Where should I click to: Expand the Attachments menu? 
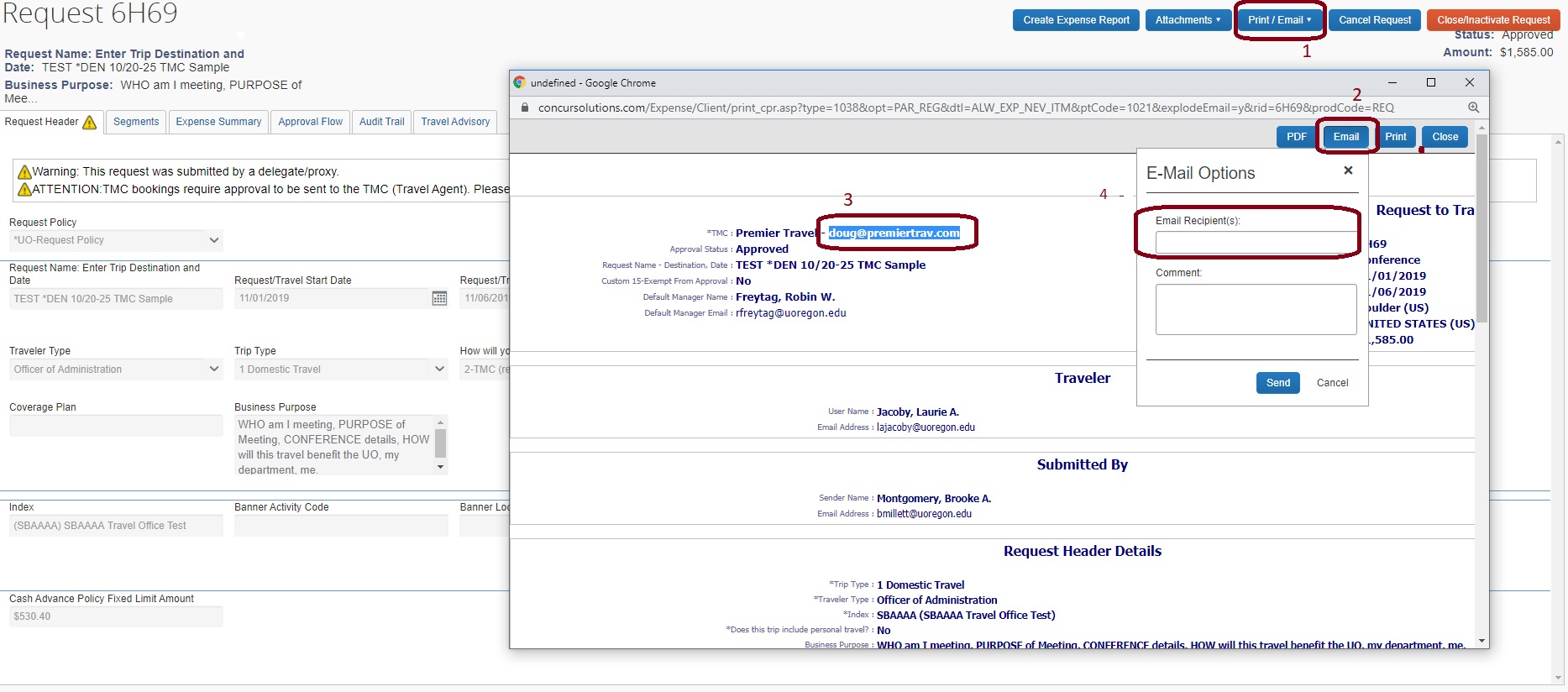[x=1188, y=20]
